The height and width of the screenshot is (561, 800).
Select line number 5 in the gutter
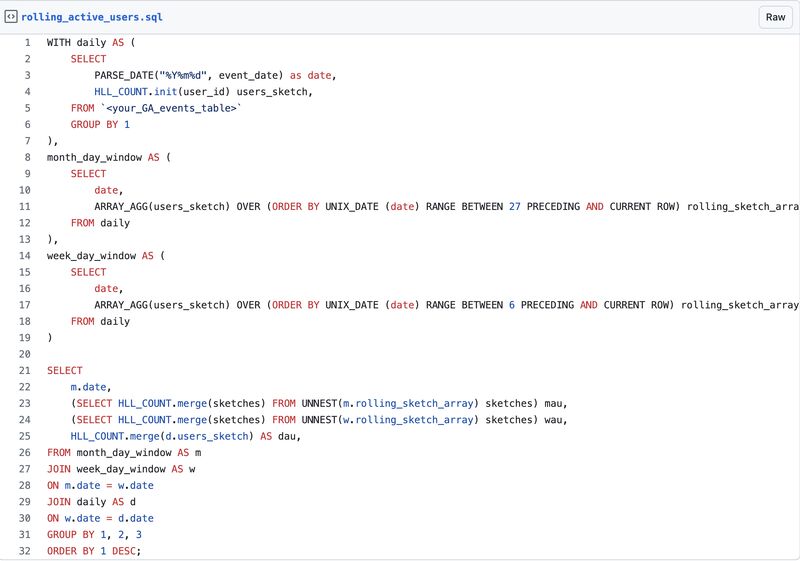[27, 108]
